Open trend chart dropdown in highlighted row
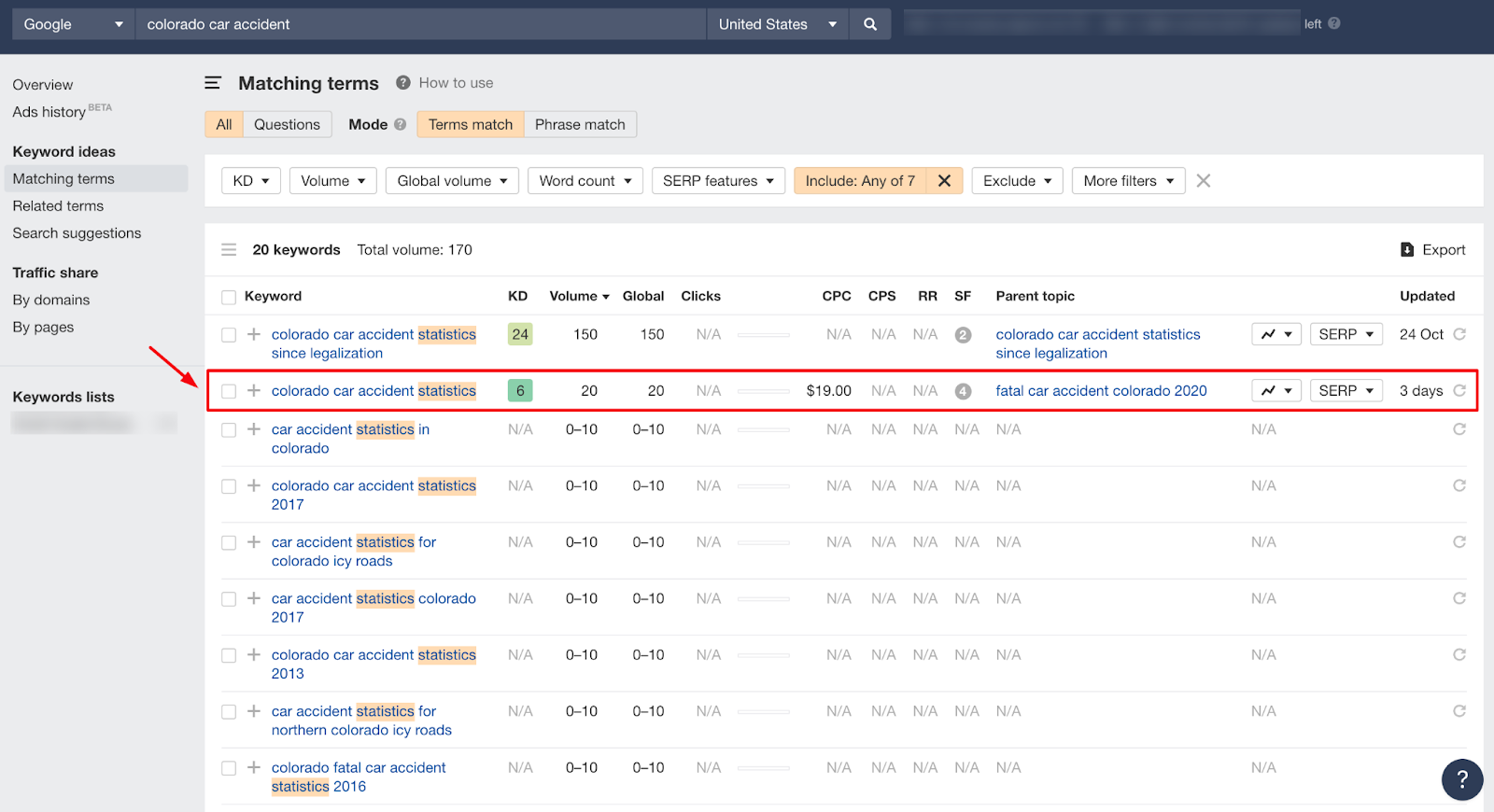Screen dimensions: 1494x812 coord(1276,390)
